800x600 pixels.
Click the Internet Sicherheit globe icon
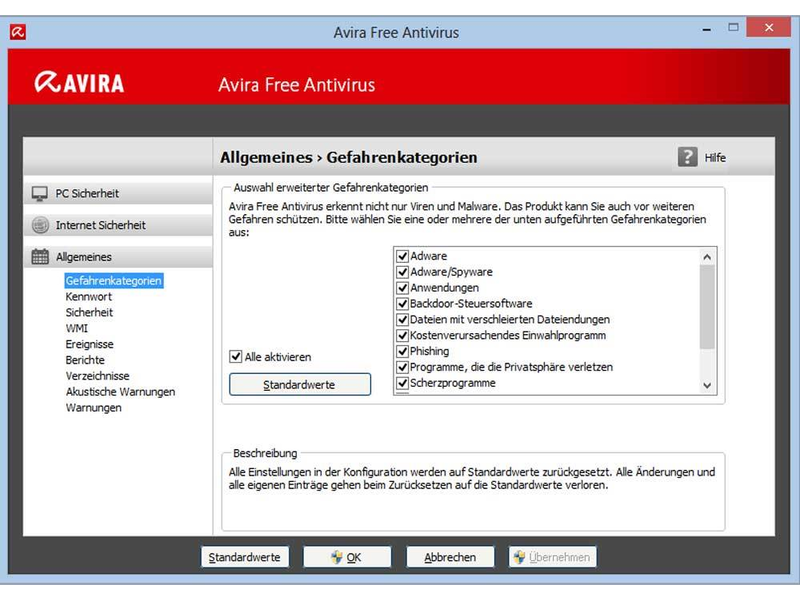click(x=40, y=225)
